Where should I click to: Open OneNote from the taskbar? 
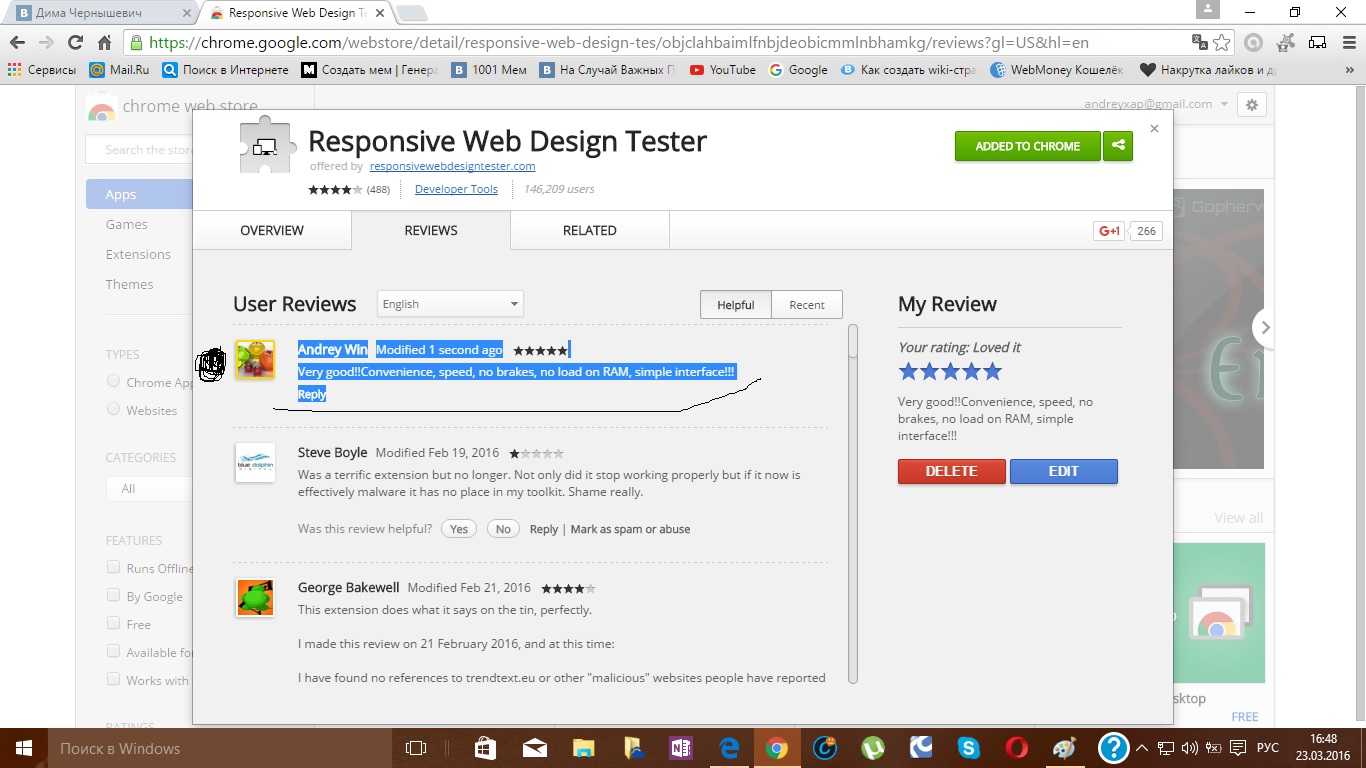click(x=681, y=748)
